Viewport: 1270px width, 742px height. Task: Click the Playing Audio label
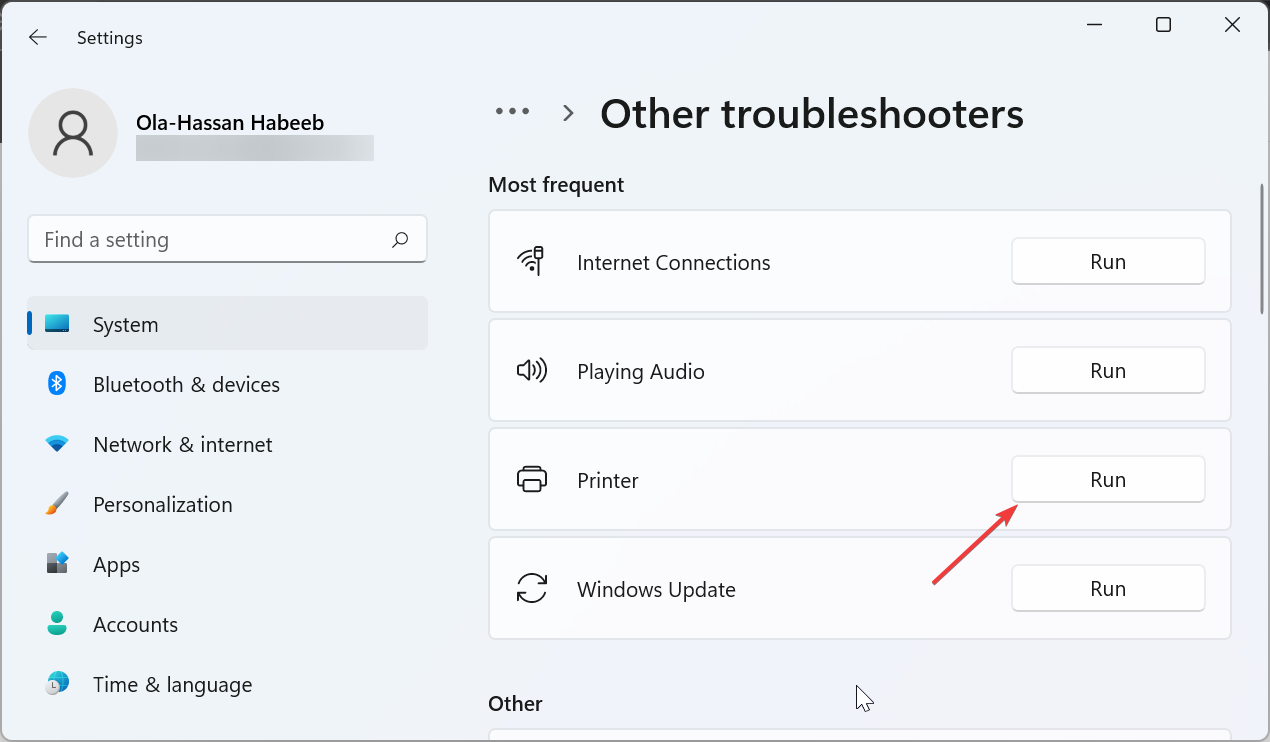click(641, 372)
